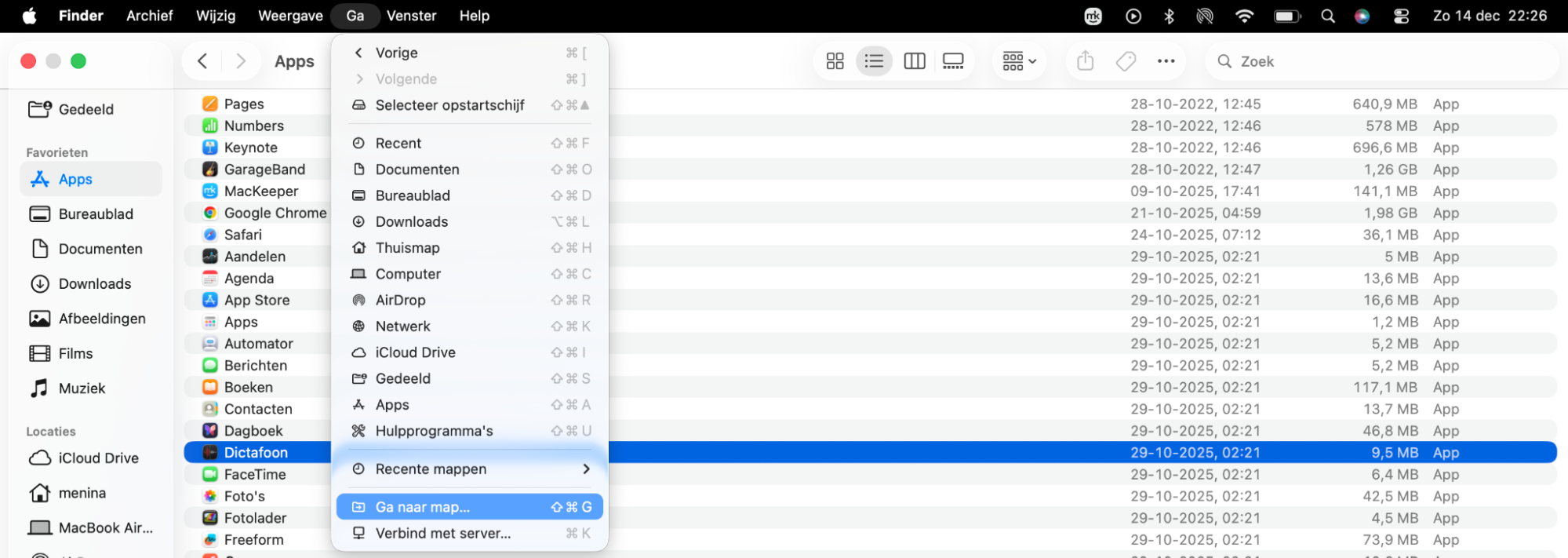Open the grouping options dropdown
The image size is (1568, 558).
(x=1019, y=61)
